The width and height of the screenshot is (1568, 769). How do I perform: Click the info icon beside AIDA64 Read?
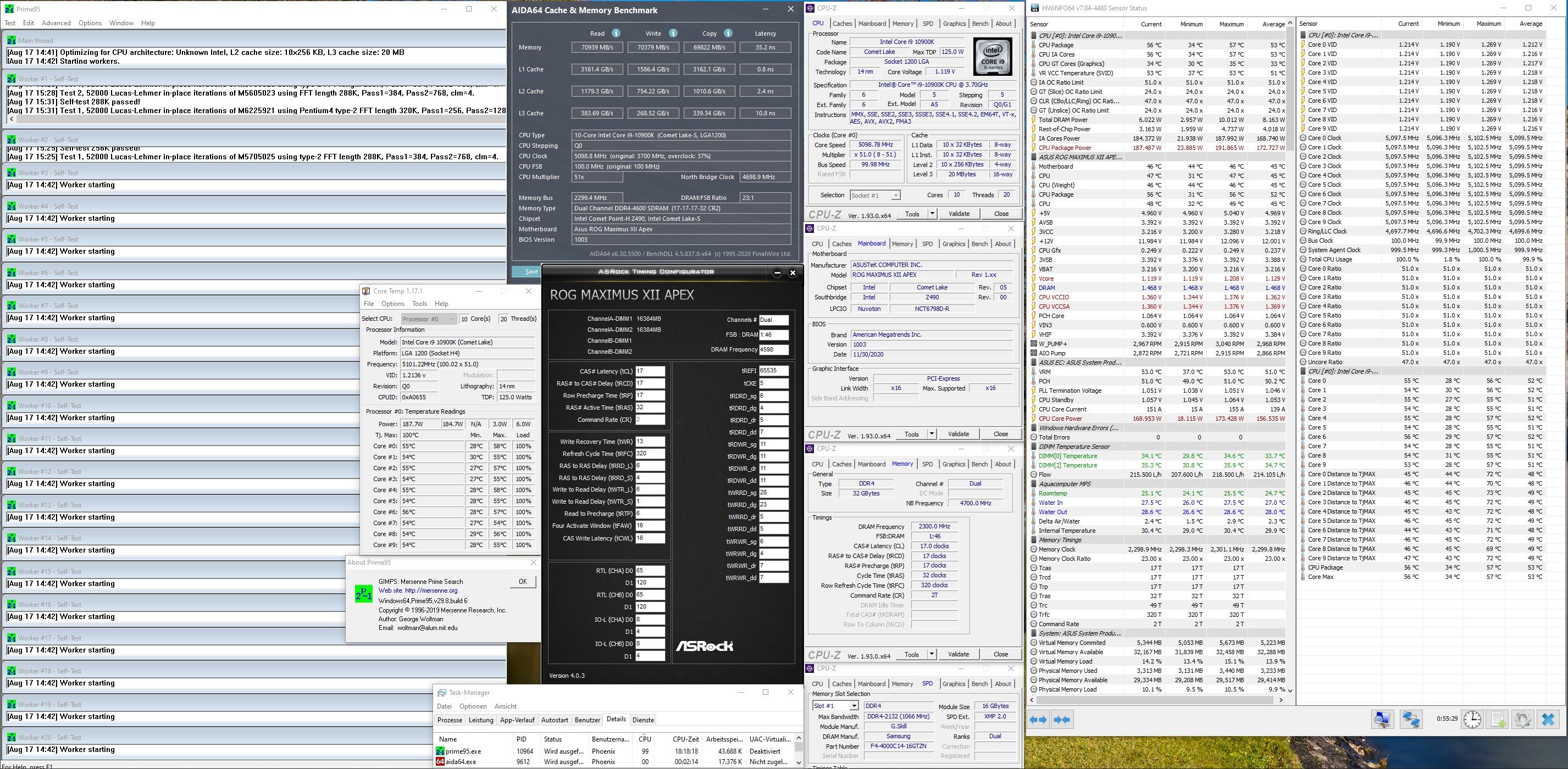tap(616, 34)
